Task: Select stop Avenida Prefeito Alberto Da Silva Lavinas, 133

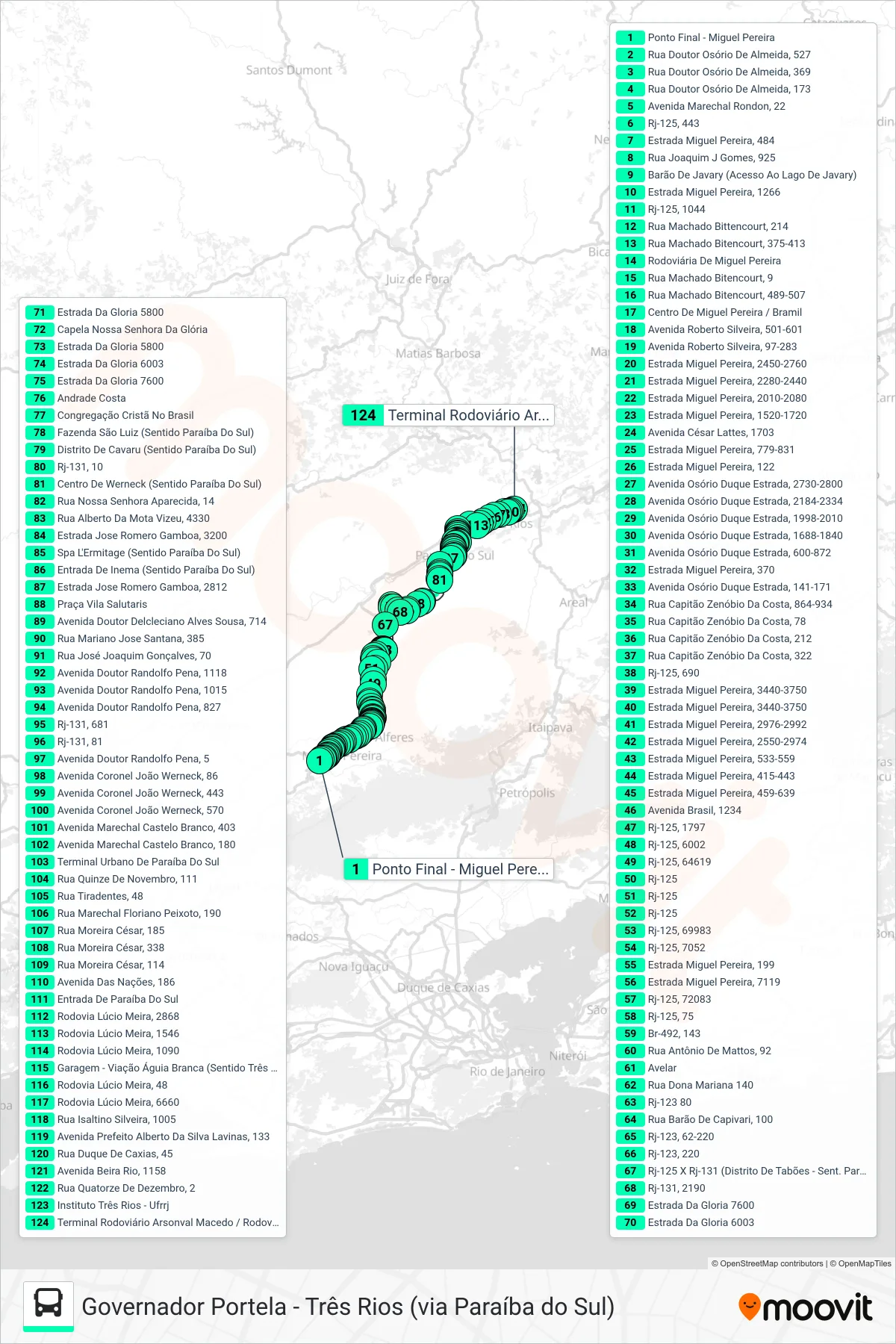Action: pyautogui.click(x=148, y=1136)
